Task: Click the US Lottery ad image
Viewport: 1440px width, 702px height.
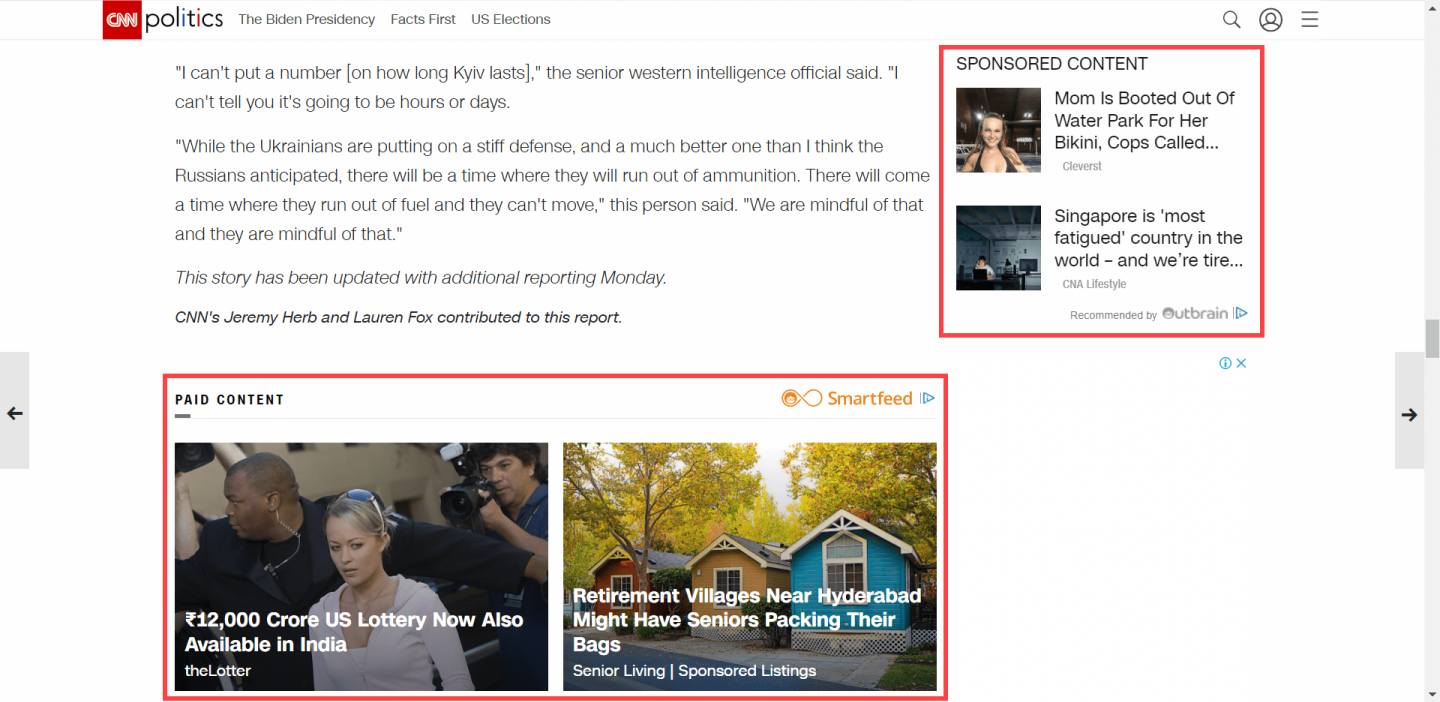Action: pos(361,566)
